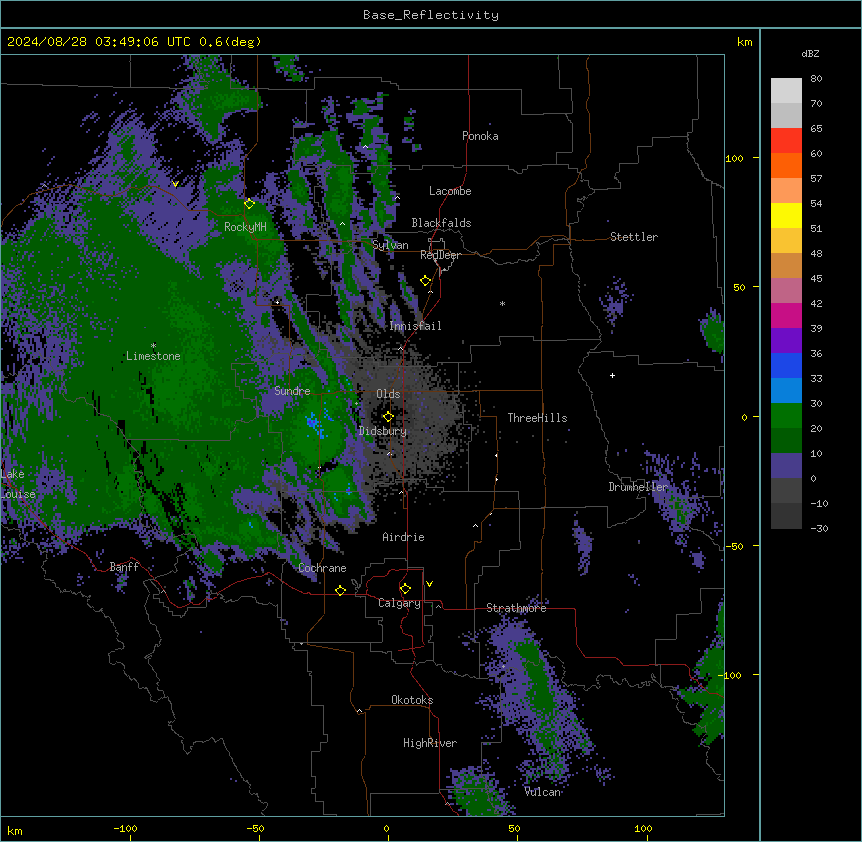Click the Sundre label
The height and width of the screenshot is (842, 862).
(292, 391)
